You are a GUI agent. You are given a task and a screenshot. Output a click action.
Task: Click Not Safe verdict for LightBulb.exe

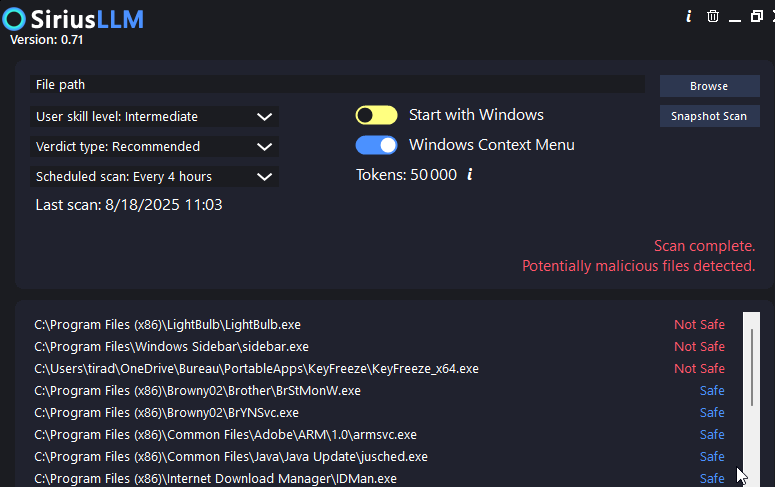699,325
